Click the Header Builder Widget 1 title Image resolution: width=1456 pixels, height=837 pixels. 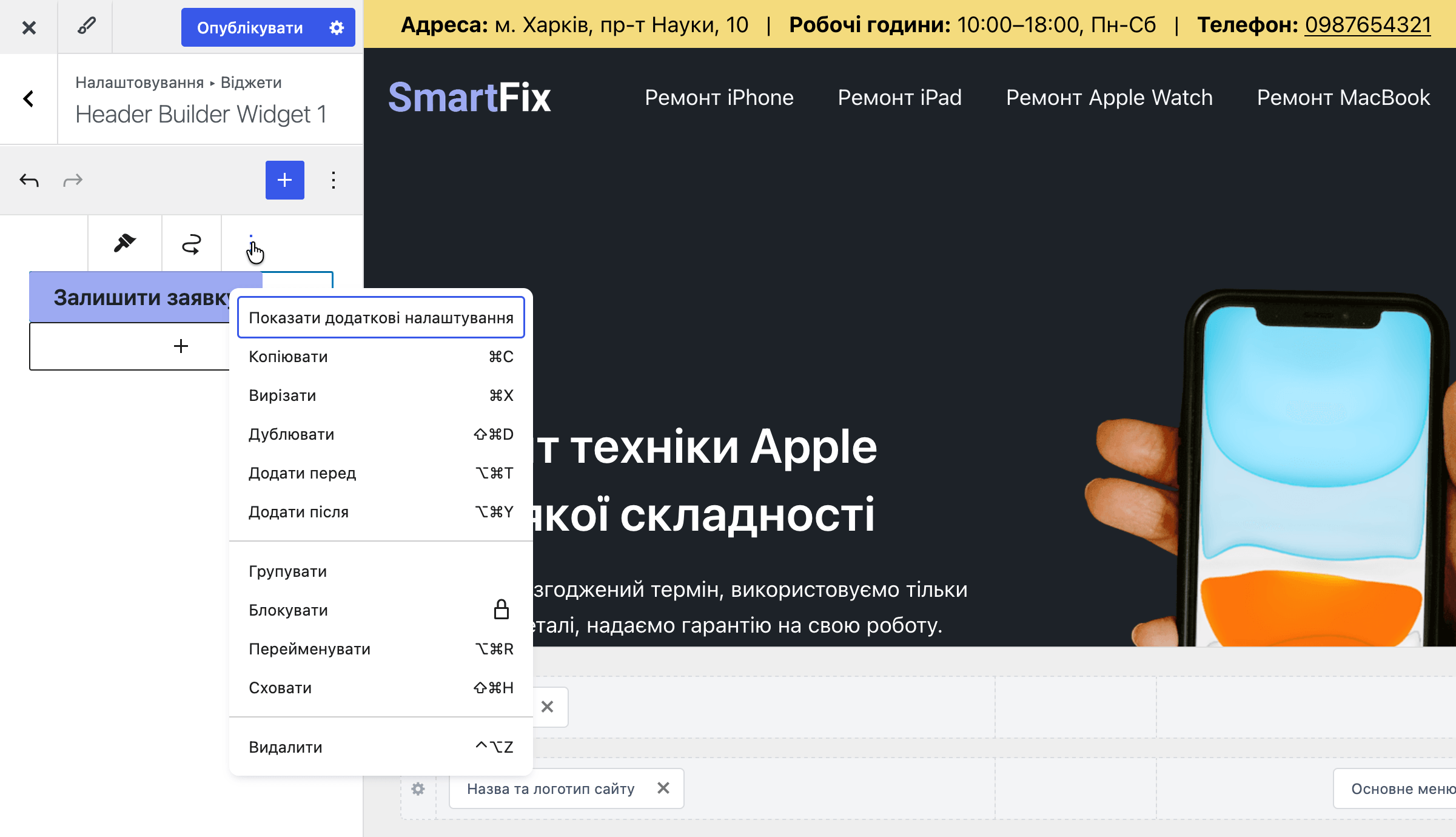(201, 114)
